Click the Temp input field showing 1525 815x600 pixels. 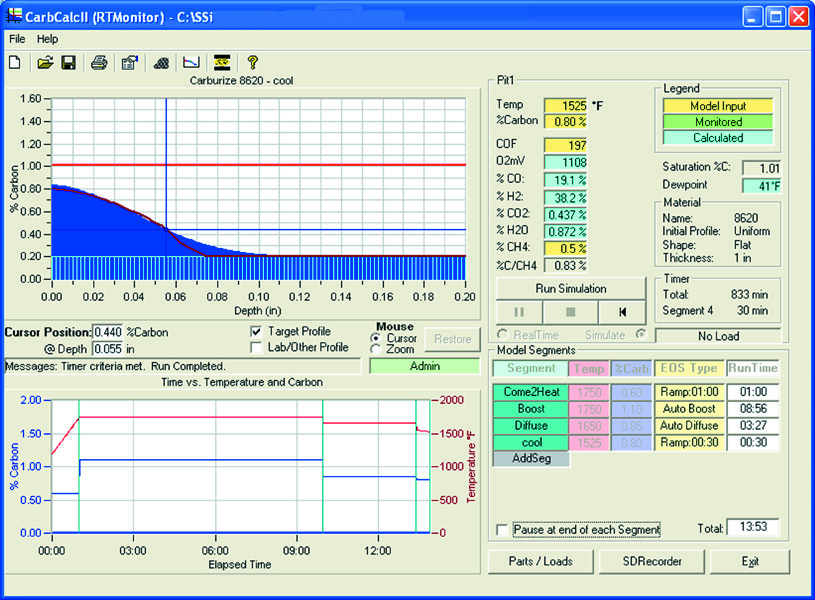coord(566,106)
